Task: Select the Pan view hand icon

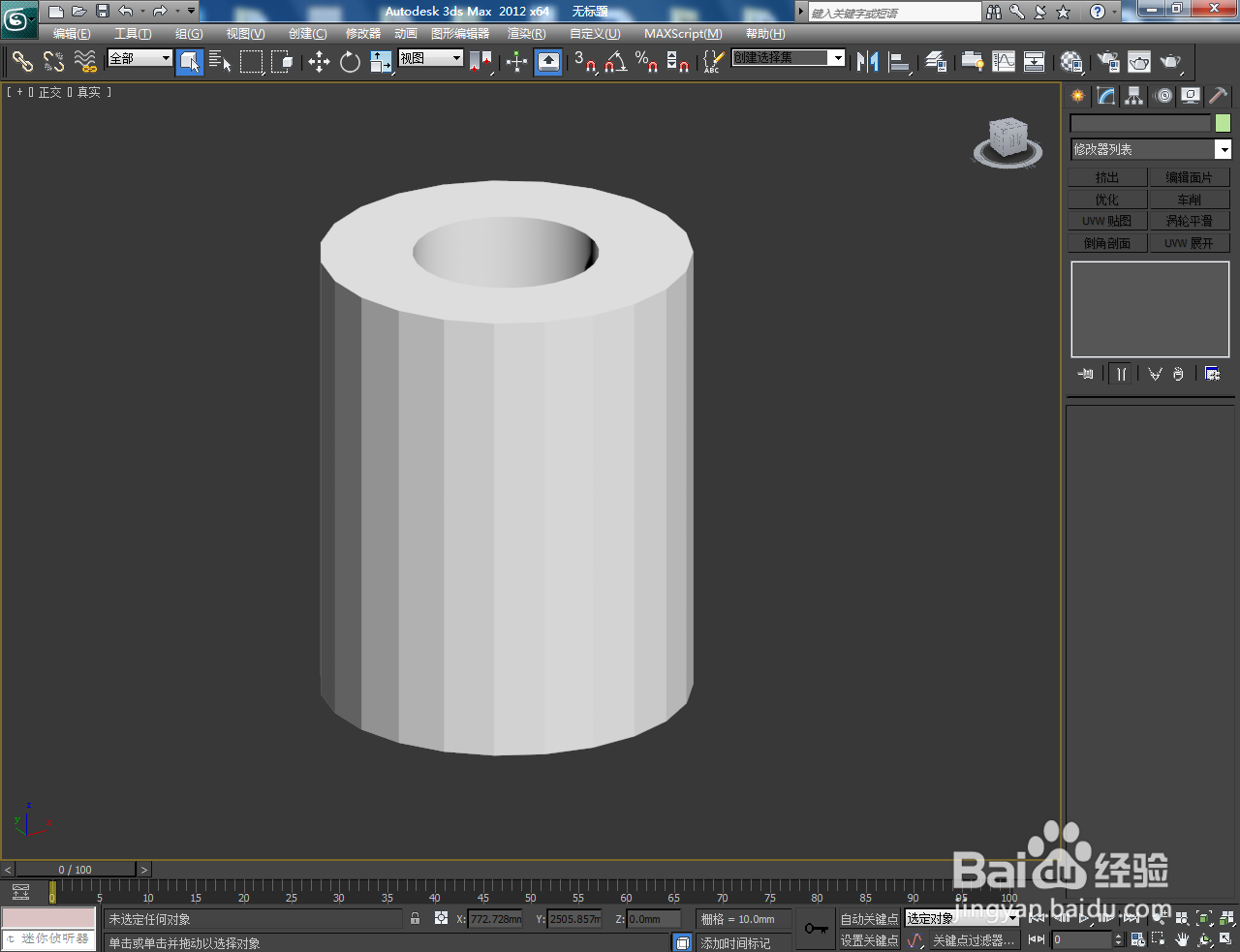Action: (x=1182, y=939)
